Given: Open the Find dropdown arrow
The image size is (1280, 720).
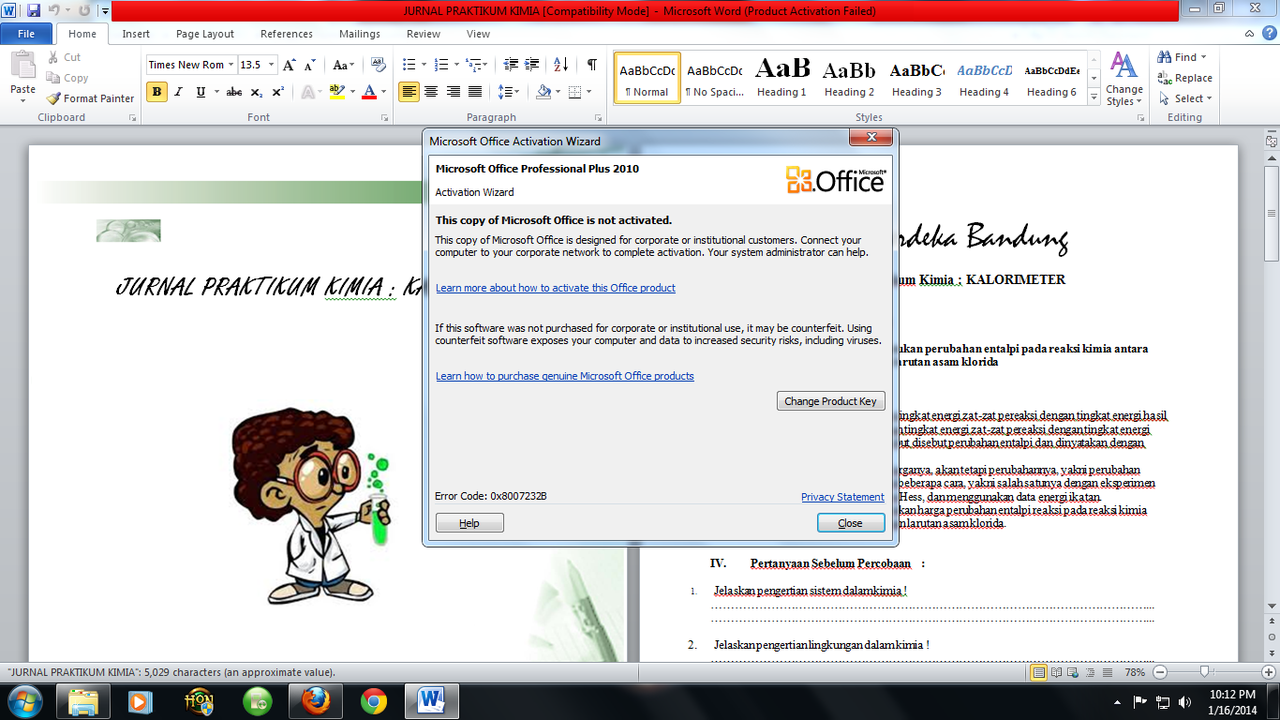Looking at the screenshot, I should point(1203,58).
